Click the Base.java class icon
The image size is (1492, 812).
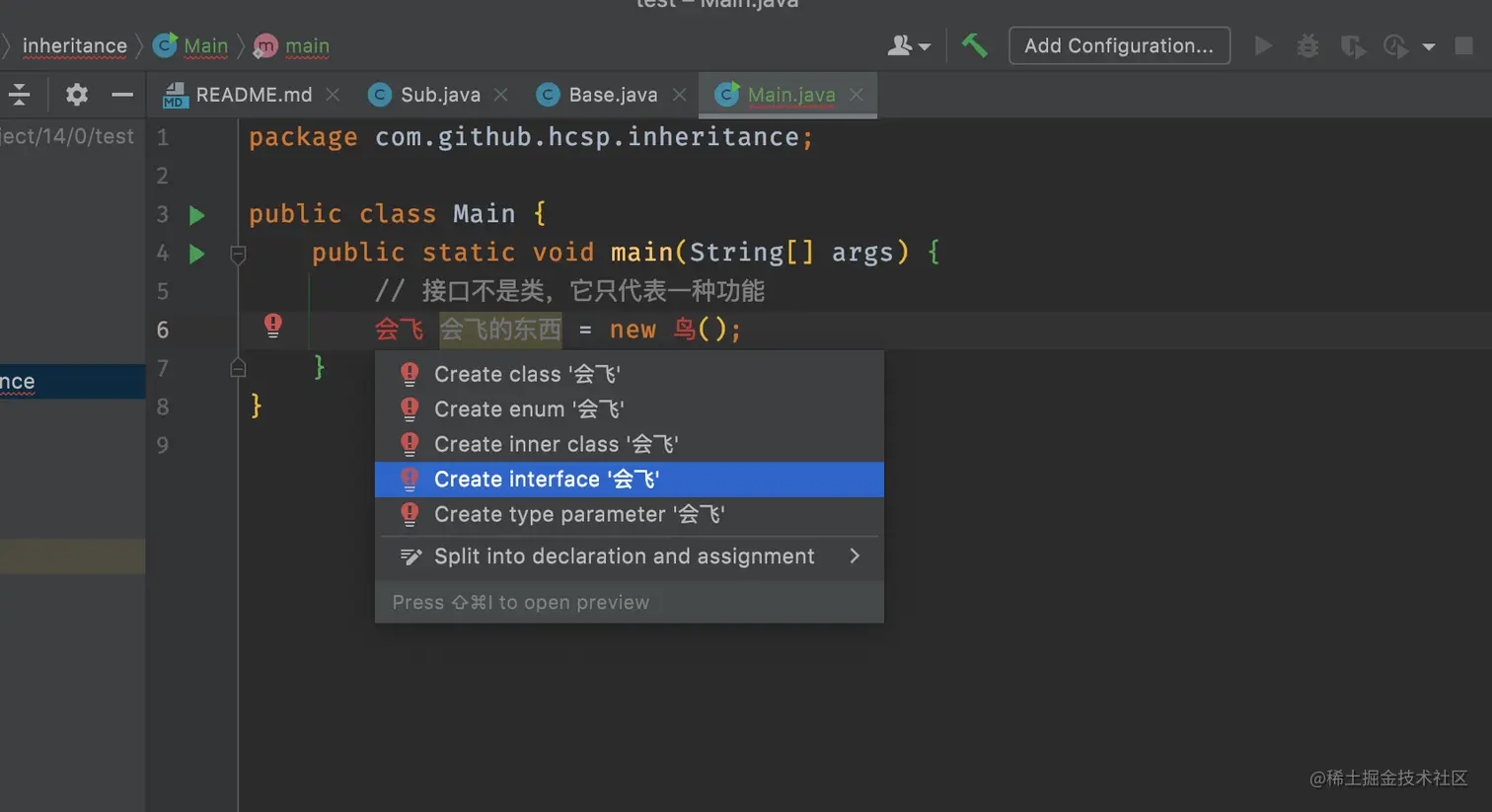pyautogui.click(x=548, y=95)
